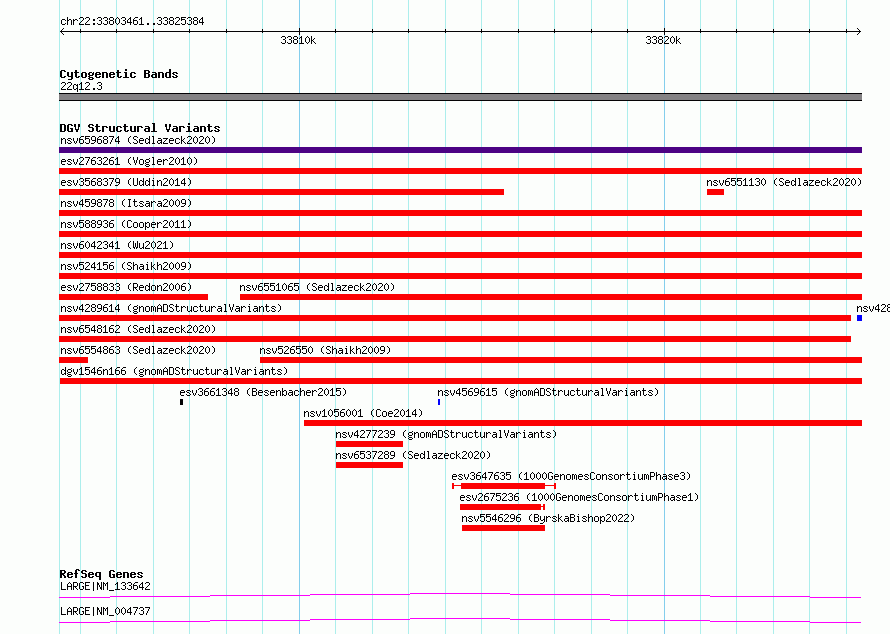
Task: Click the short red nsv6551130 bar
Action: [x=715, y=192]
